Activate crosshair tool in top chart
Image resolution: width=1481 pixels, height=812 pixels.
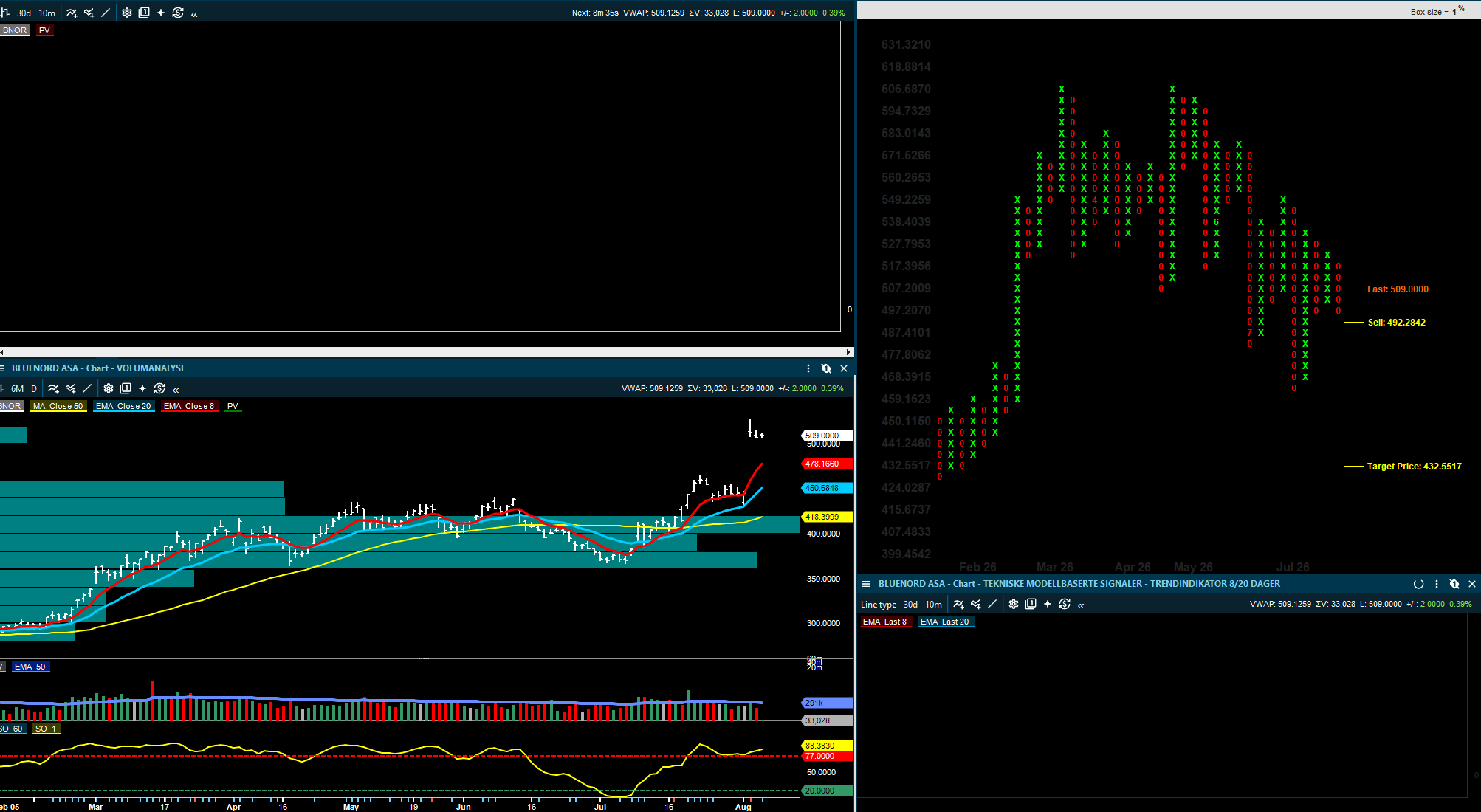[x=161, y=13]
